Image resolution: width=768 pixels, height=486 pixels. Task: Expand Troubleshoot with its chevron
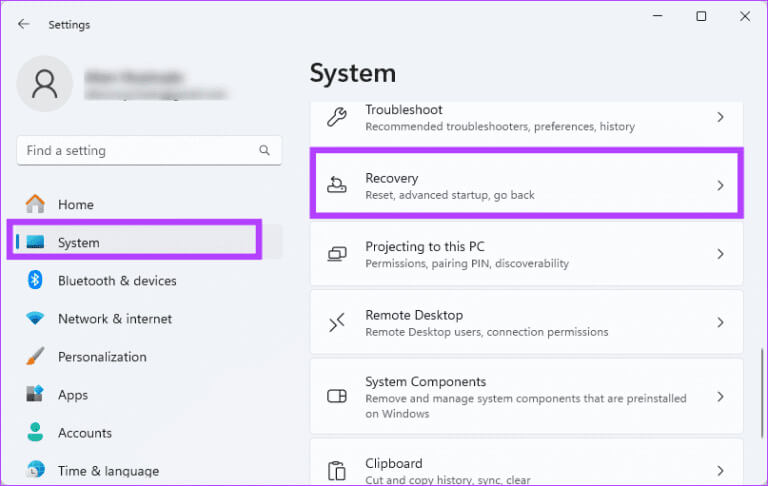[x=720, y=117]
